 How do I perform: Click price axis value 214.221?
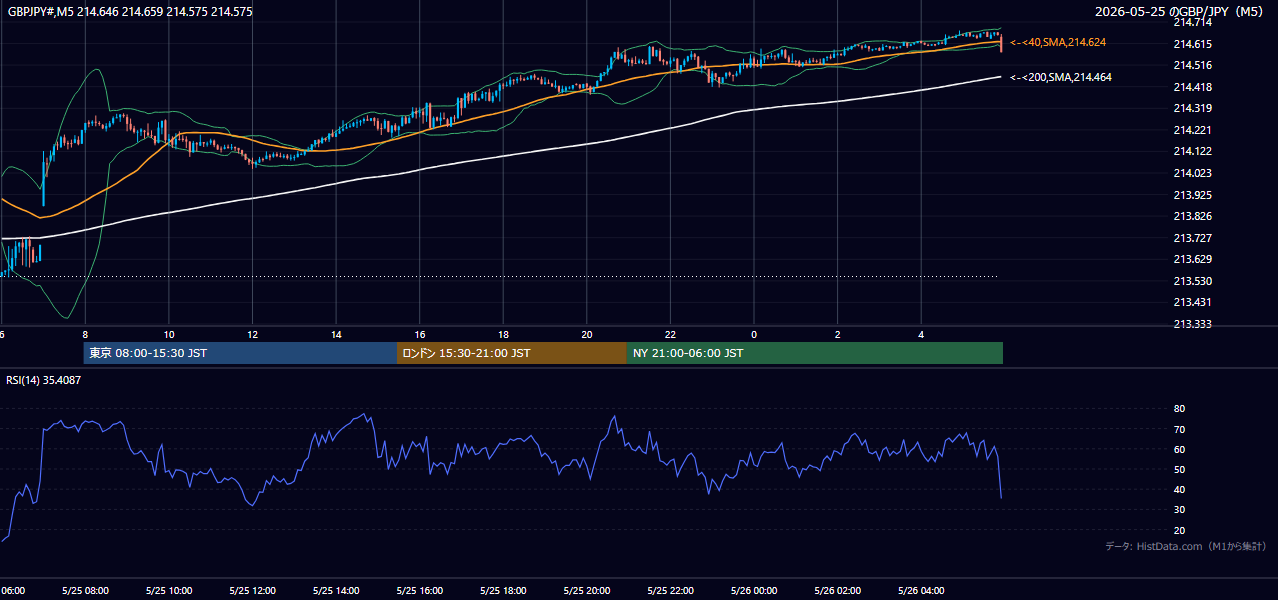click(x=1192, y=130)
